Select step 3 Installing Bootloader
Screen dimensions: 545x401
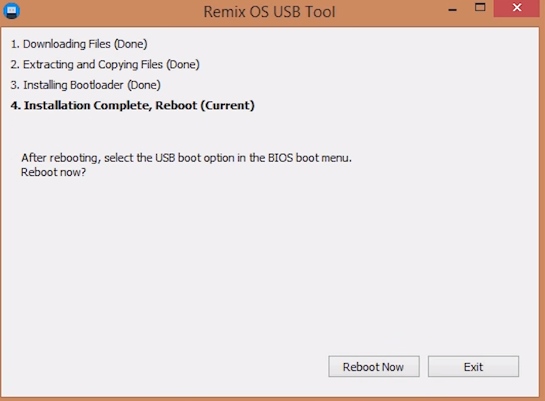[86, 85]
